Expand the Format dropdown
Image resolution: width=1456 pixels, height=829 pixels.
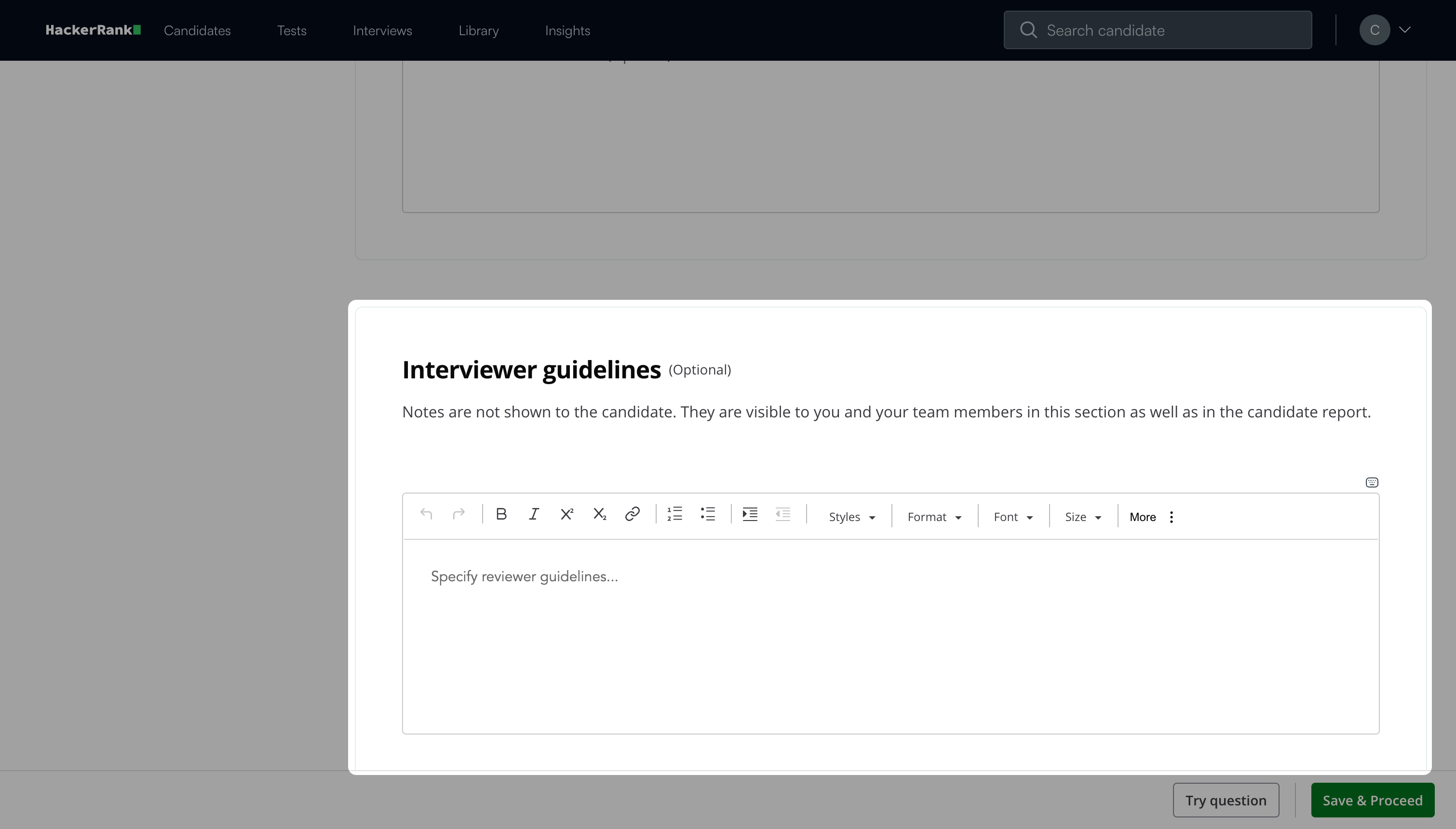tap(934, 517)
